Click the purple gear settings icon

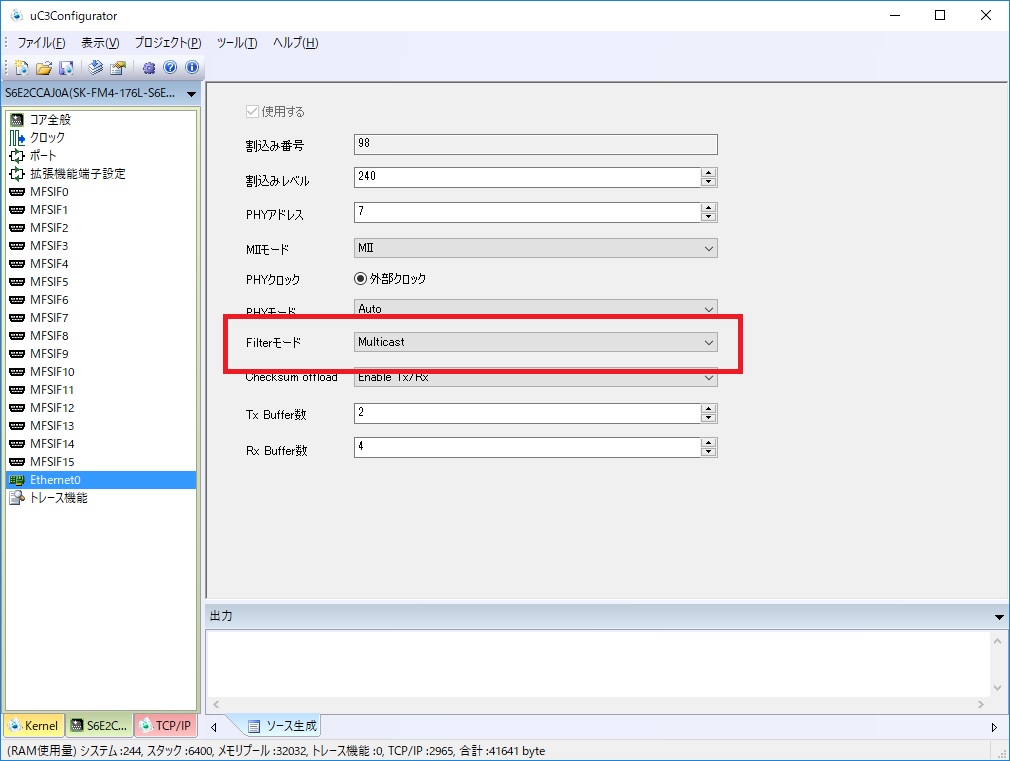pos(149,68)
